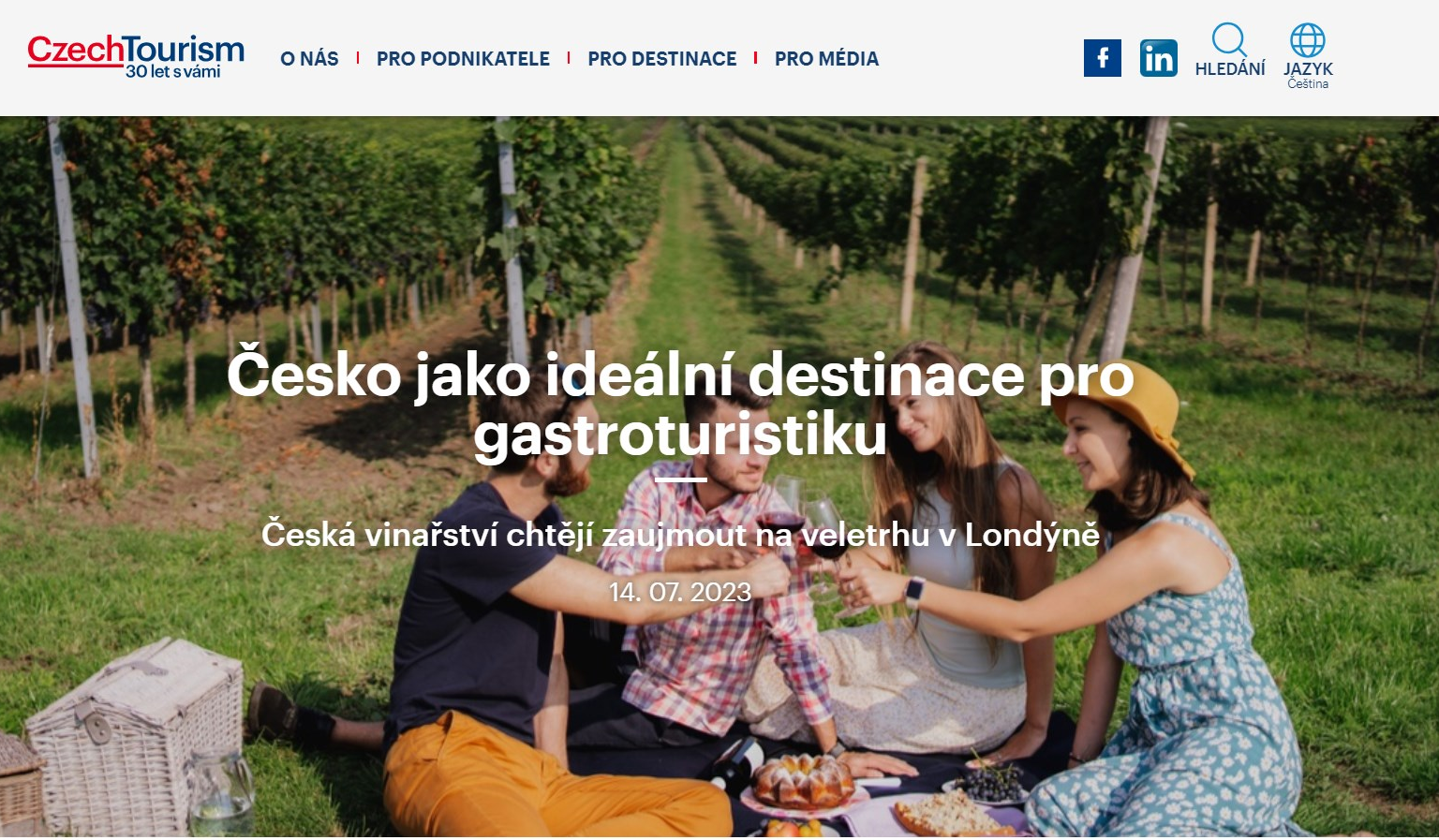1439x840 pixels.
Task: Open the PRO PODNIKATELE menu
Action: click(x=463, y=59)
